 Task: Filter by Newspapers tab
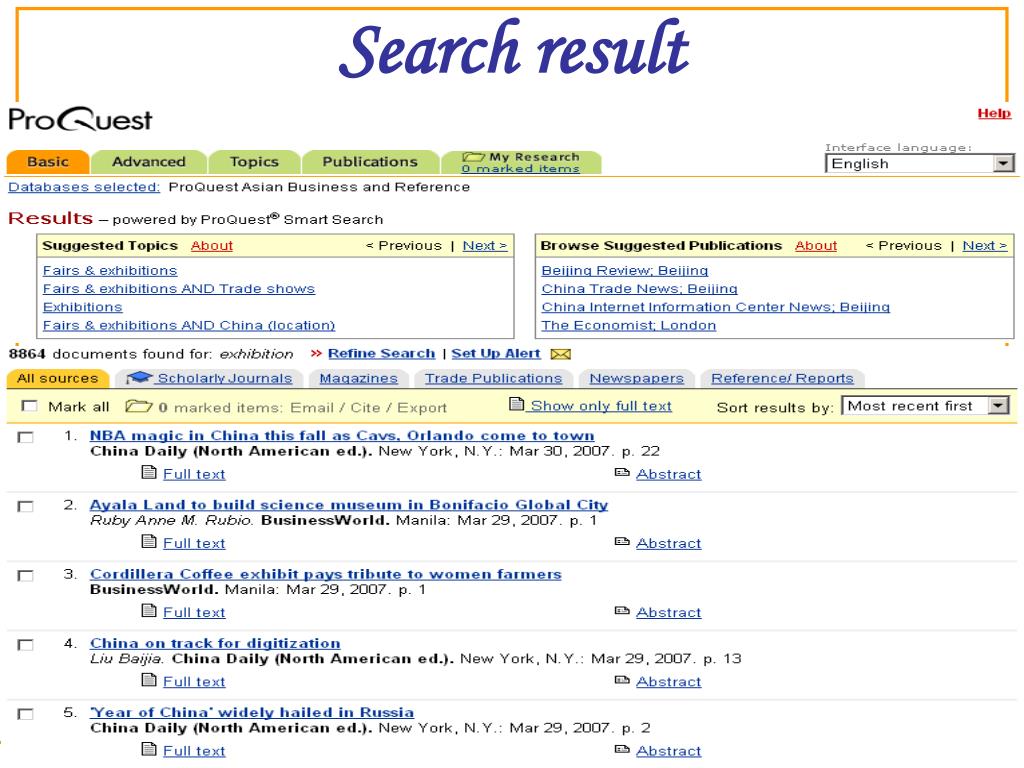(637, 378)
